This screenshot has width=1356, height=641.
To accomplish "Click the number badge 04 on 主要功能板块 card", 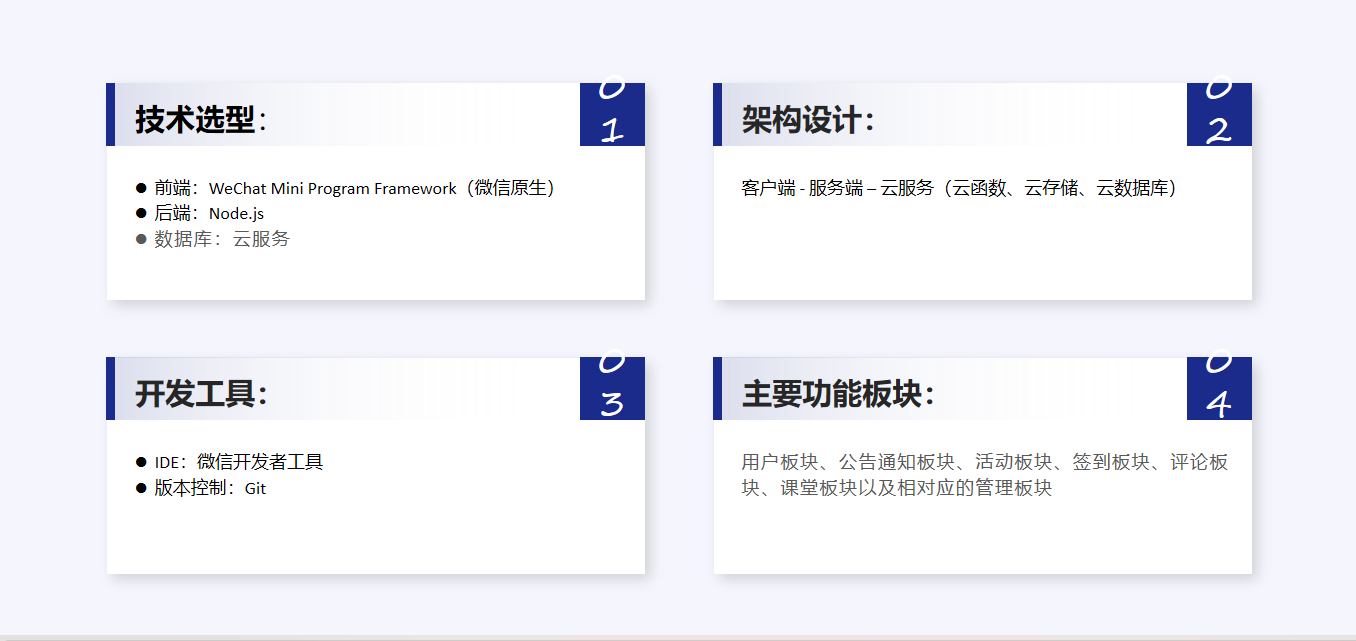I will (1219, 389).
